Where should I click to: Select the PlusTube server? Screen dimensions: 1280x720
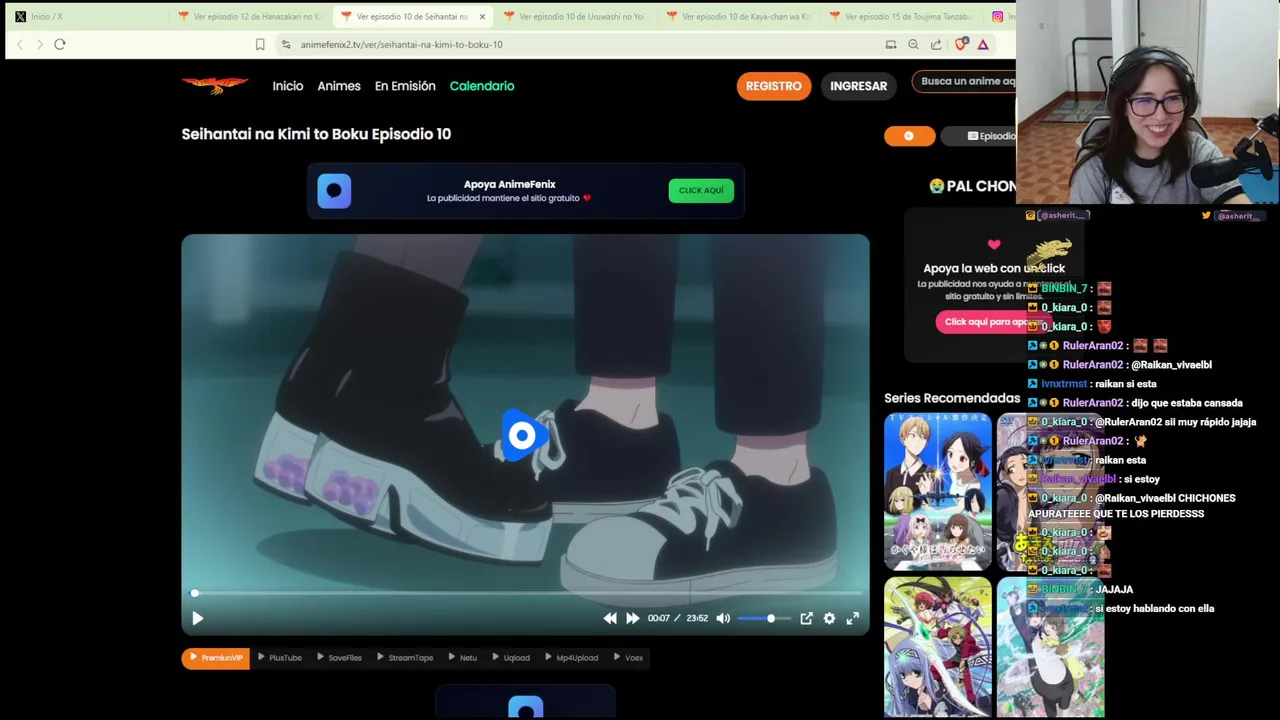pyautogui.click(x=279, y=658)
